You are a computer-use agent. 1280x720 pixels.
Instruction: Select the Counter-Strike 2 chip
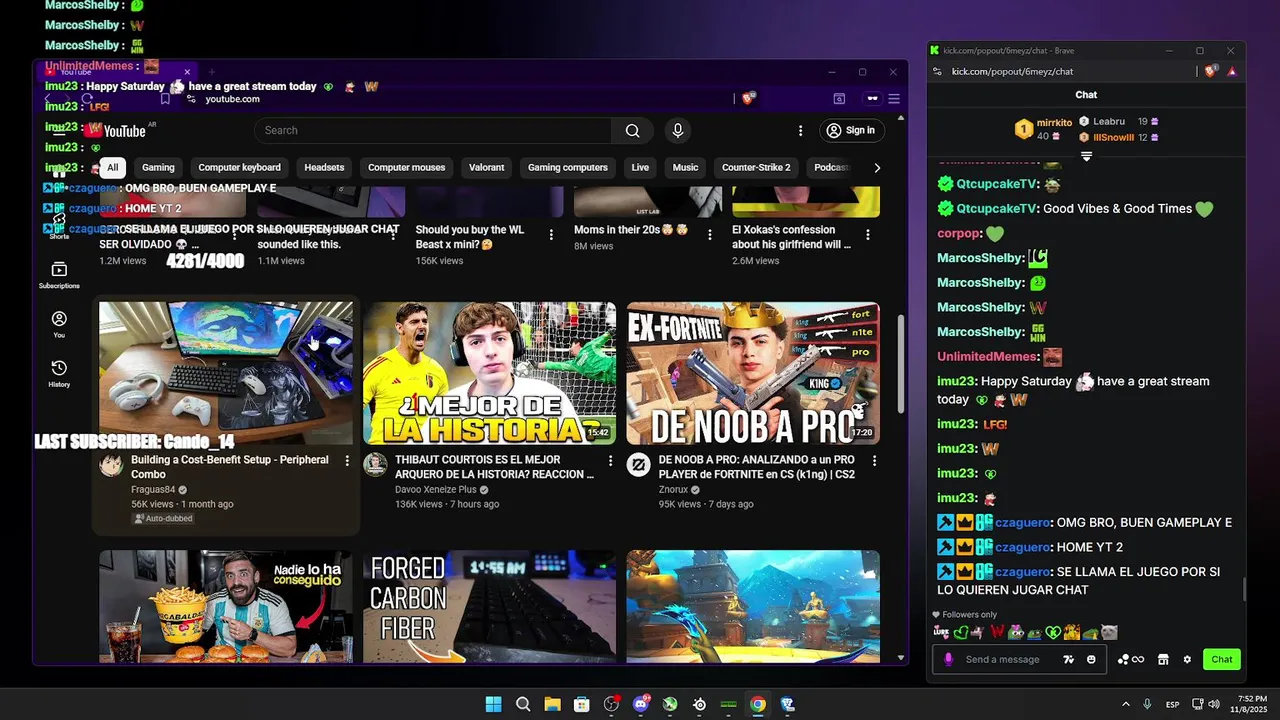(x=756, y=168)
